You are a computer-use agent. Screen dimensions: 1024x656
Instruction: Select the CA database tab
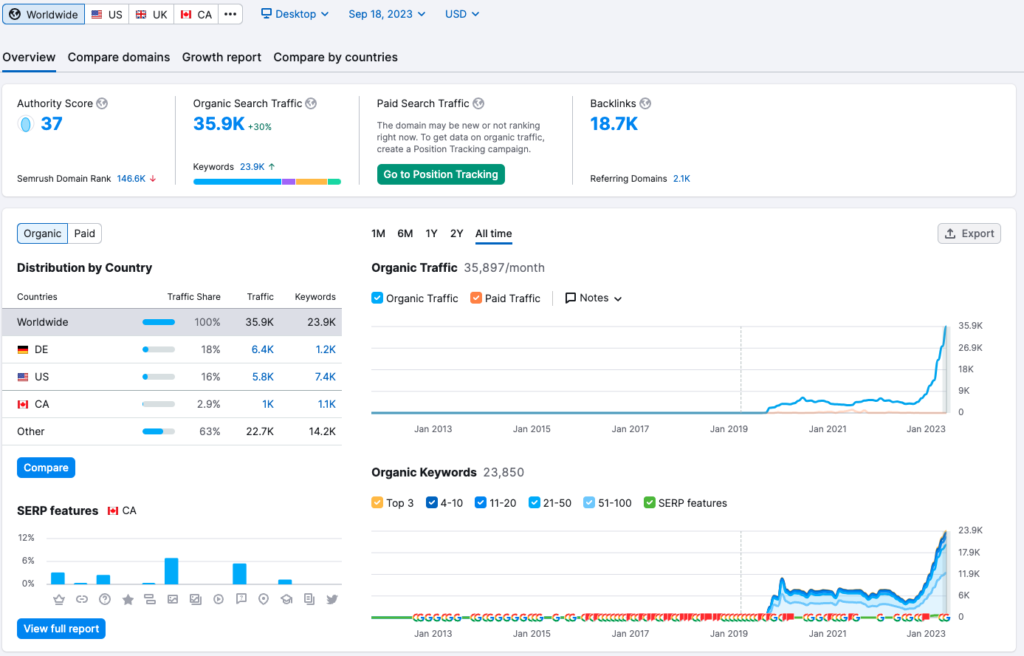tap(196, 14)
